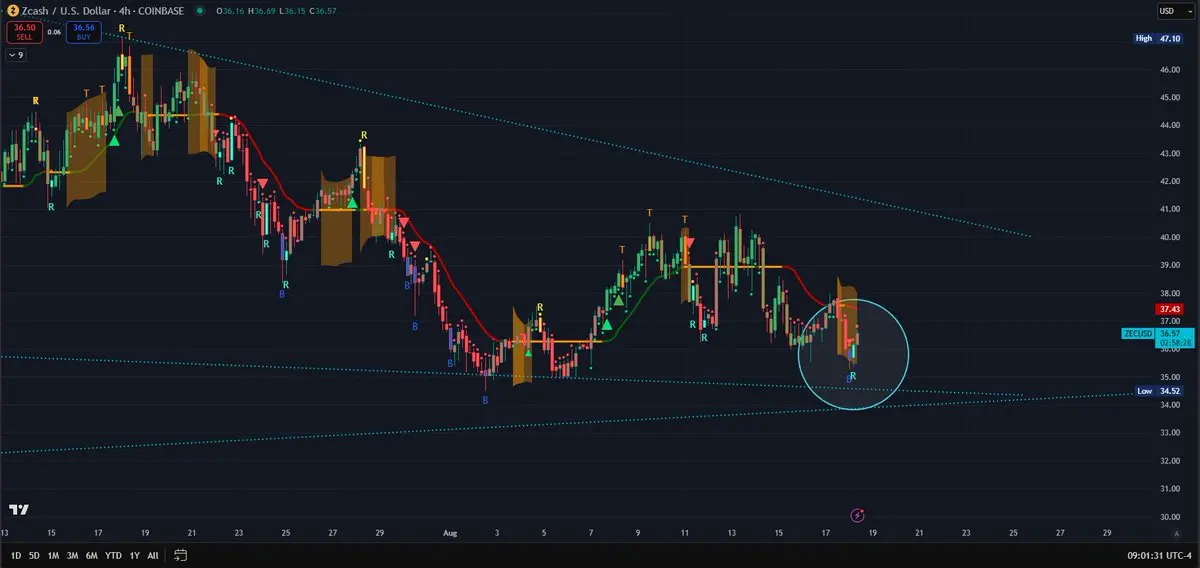Select the 1M time range
Screen dimensions: 1200x568
(53, 554)
